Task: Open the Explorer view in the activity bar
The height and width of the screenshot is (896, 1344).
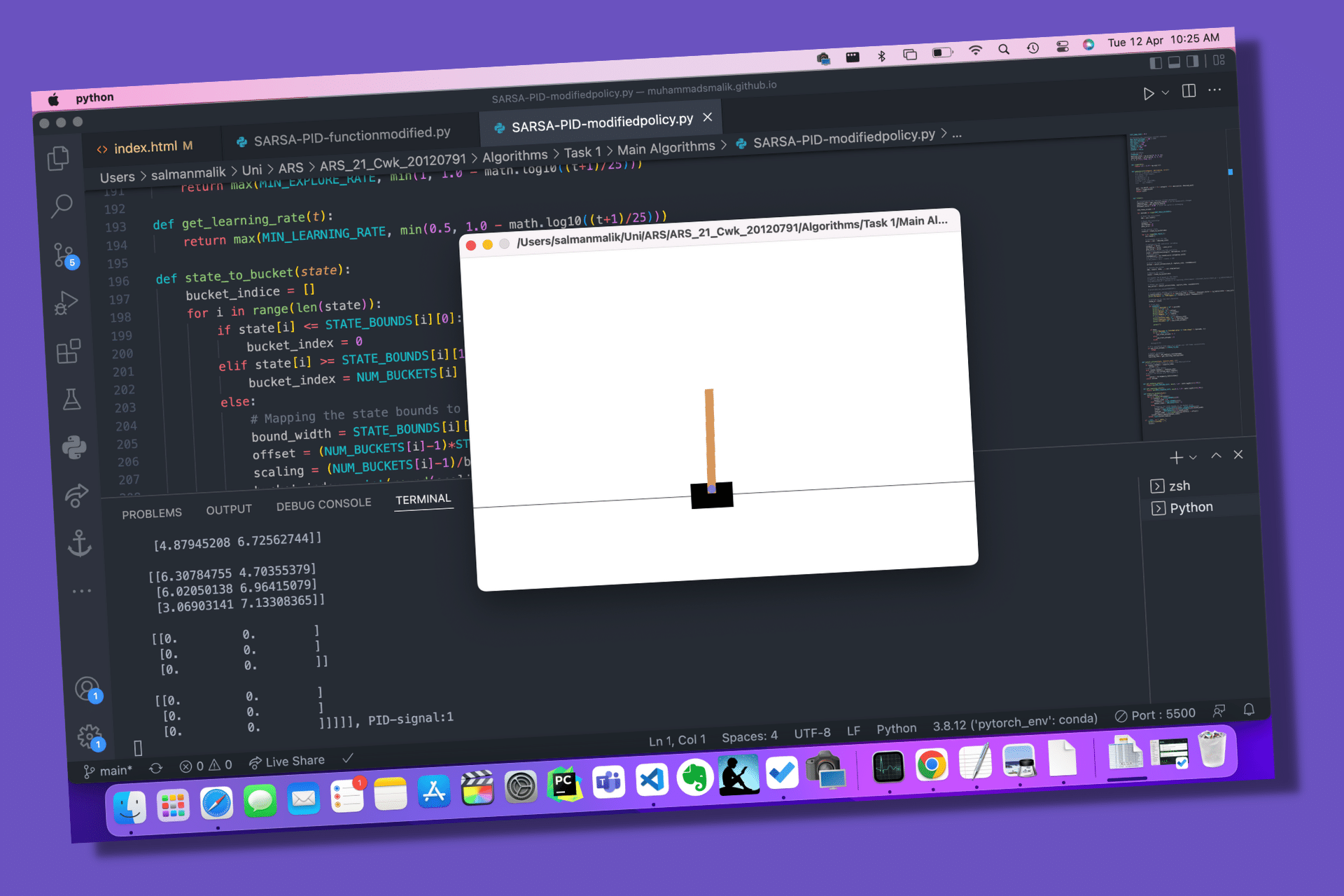Action: (58, 159)
